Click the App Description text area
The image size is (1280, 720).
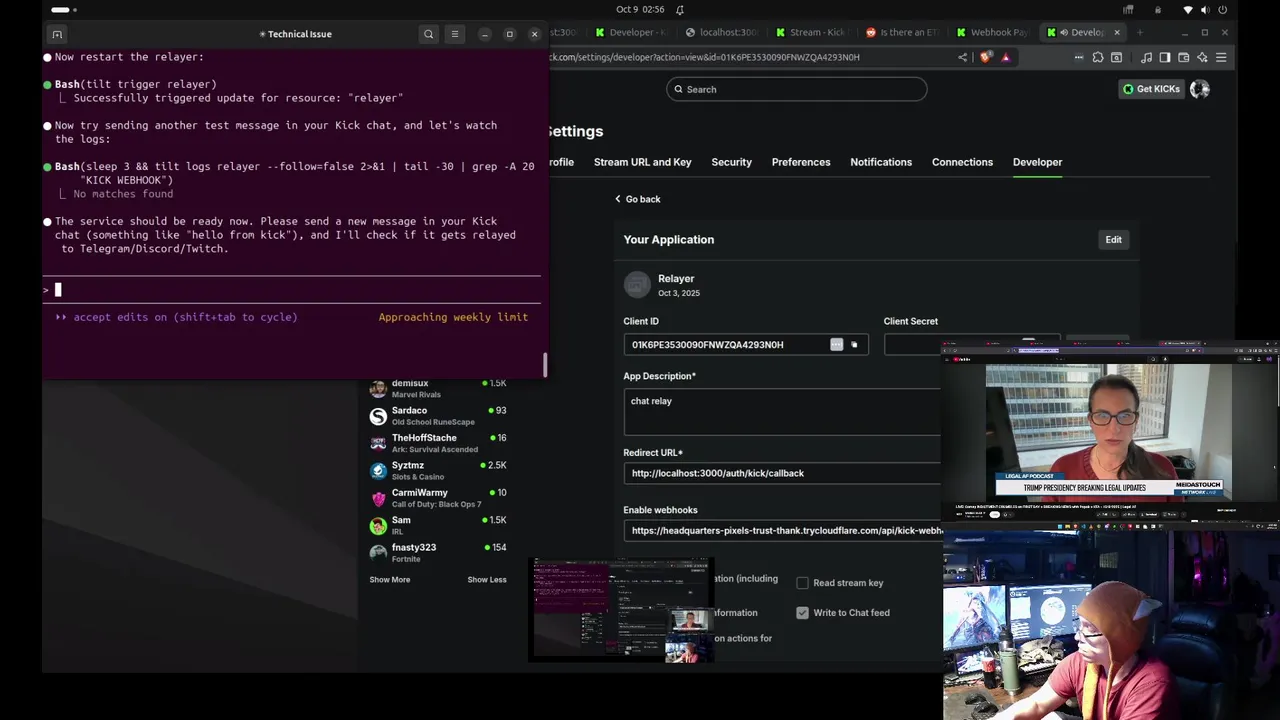tap(782, 411)
